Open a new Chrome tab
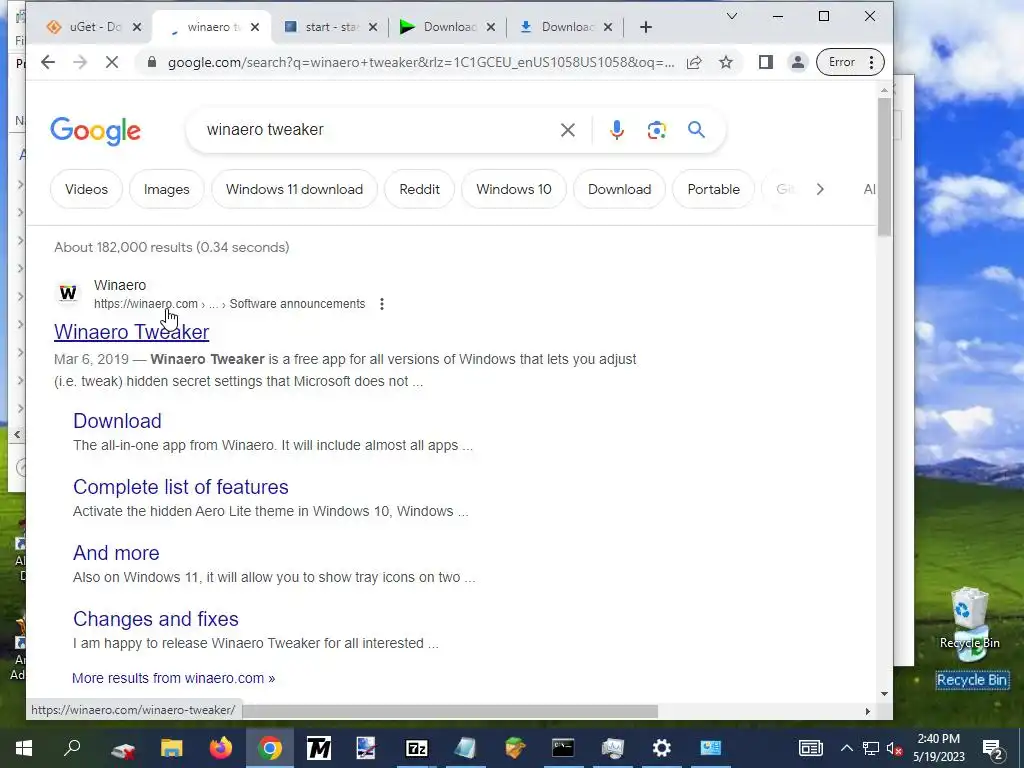The height and width of the screenshot is (768, 1024). click(645, 27)
